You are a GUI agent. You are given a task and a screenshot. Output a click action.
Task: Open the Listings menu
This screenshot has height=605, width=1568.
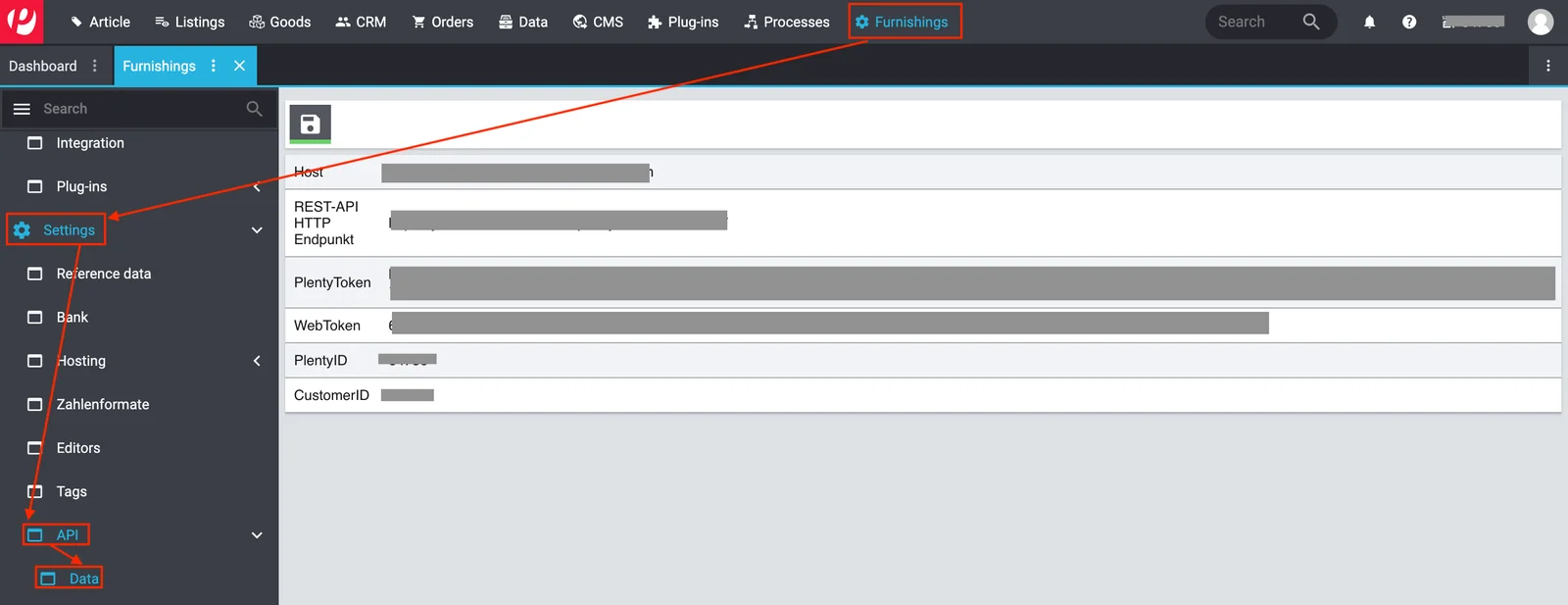point(189,22)
